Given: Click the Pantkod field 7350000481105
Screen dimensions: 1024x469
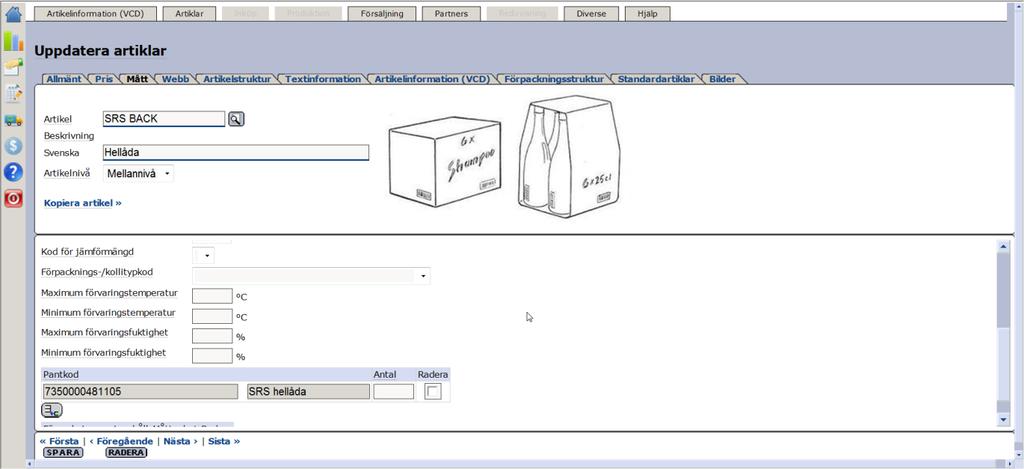Looking at the screenshot, I should pyautogui.click(x=140, y=391).
